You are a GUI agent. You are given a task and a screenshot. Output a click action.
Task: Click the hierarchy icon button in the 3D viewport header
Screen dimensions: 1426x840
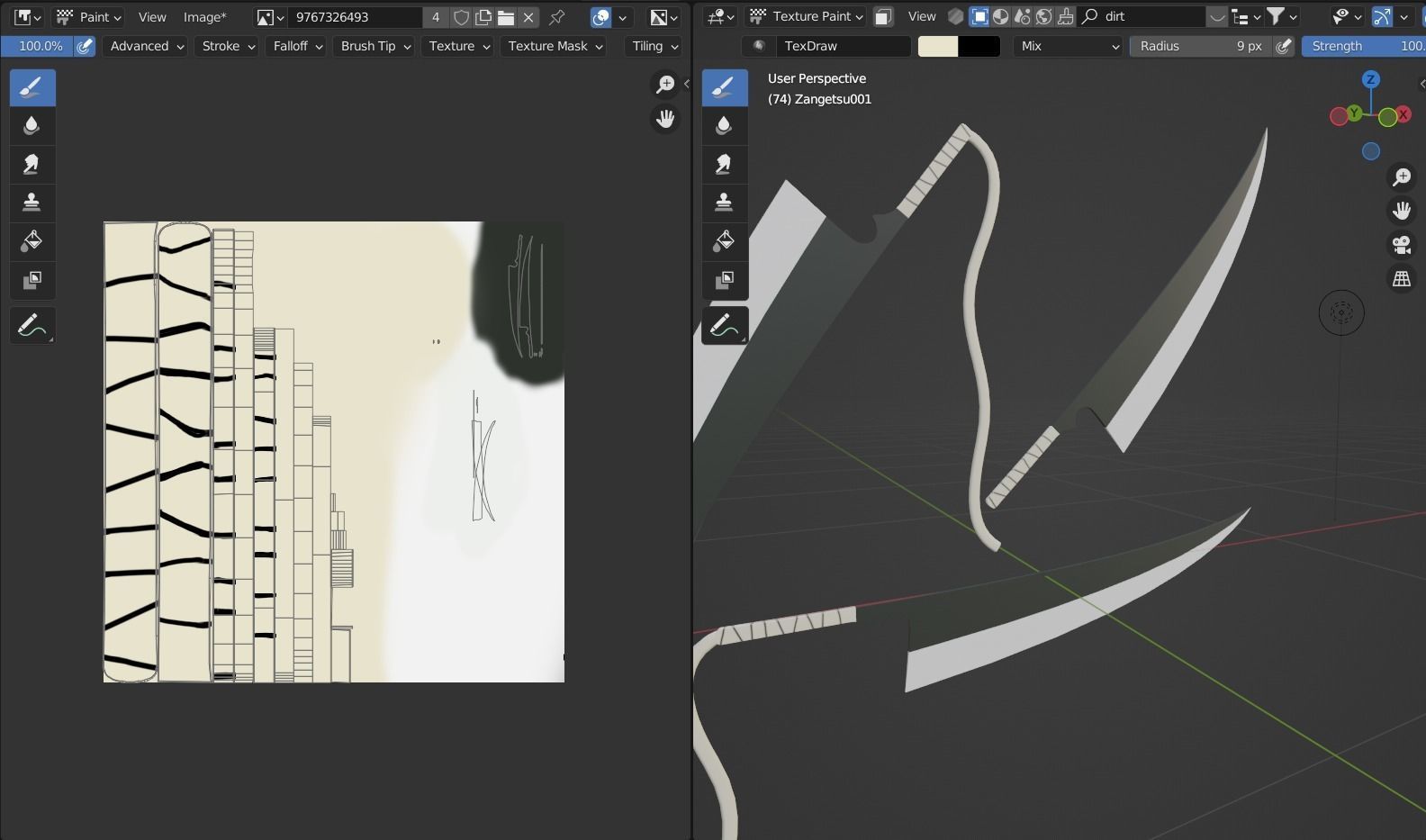(x=1245, y=16)
